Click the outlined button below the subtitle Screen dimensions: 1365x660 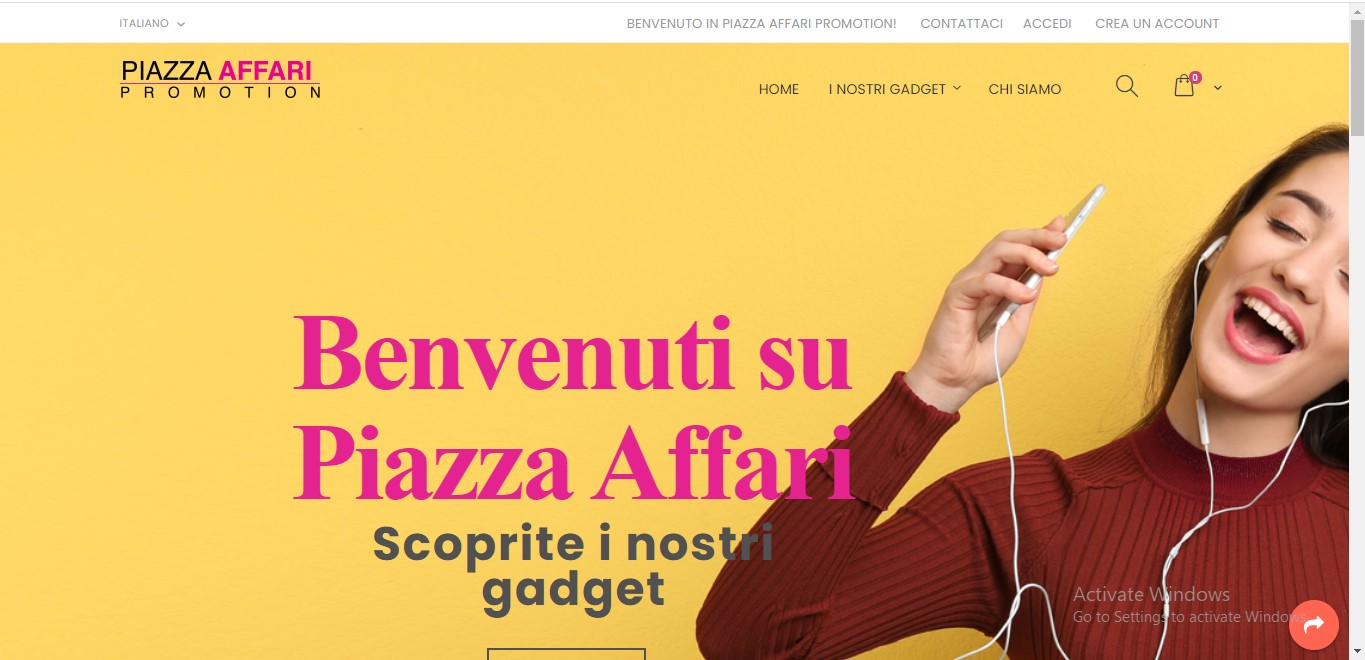(x=566, y=654)
